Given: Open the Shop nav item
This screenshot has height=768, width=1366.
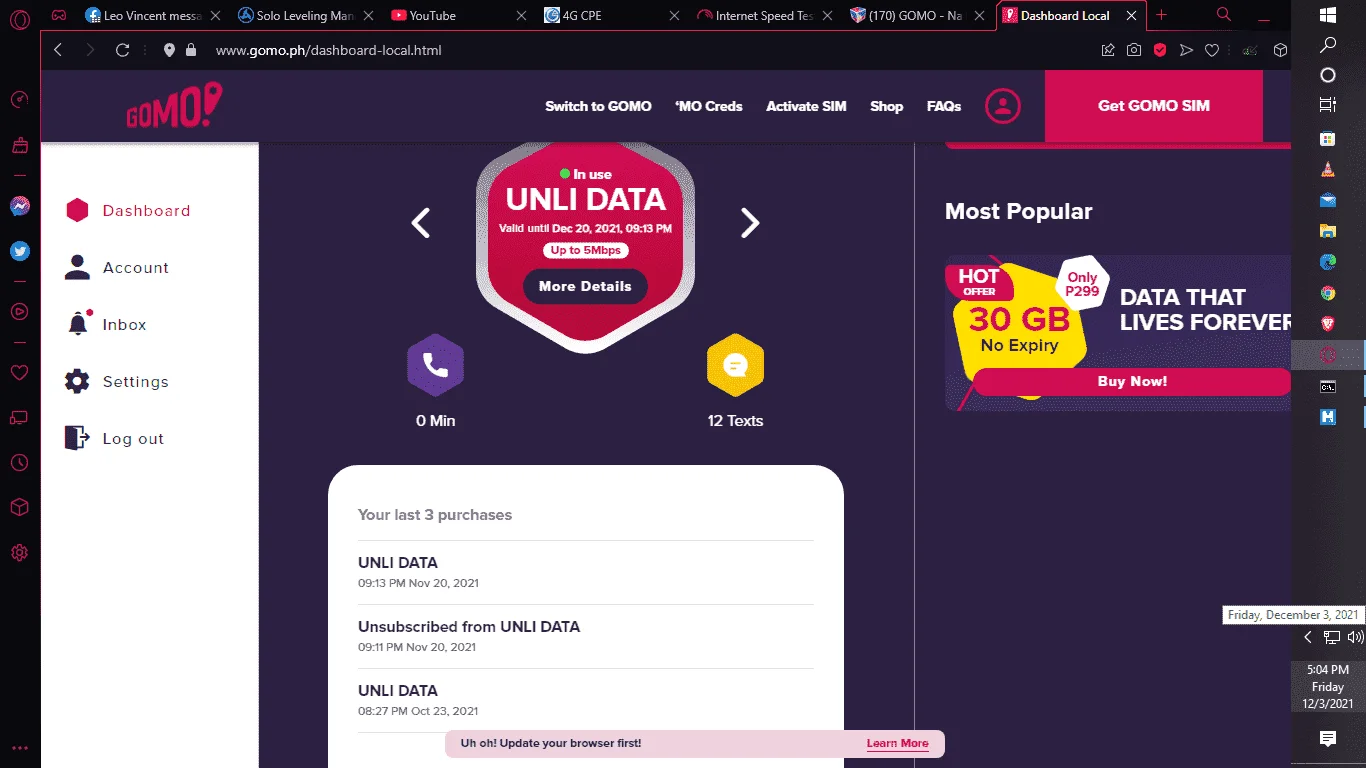Looking at the screenshot, I should click(886, 106).
